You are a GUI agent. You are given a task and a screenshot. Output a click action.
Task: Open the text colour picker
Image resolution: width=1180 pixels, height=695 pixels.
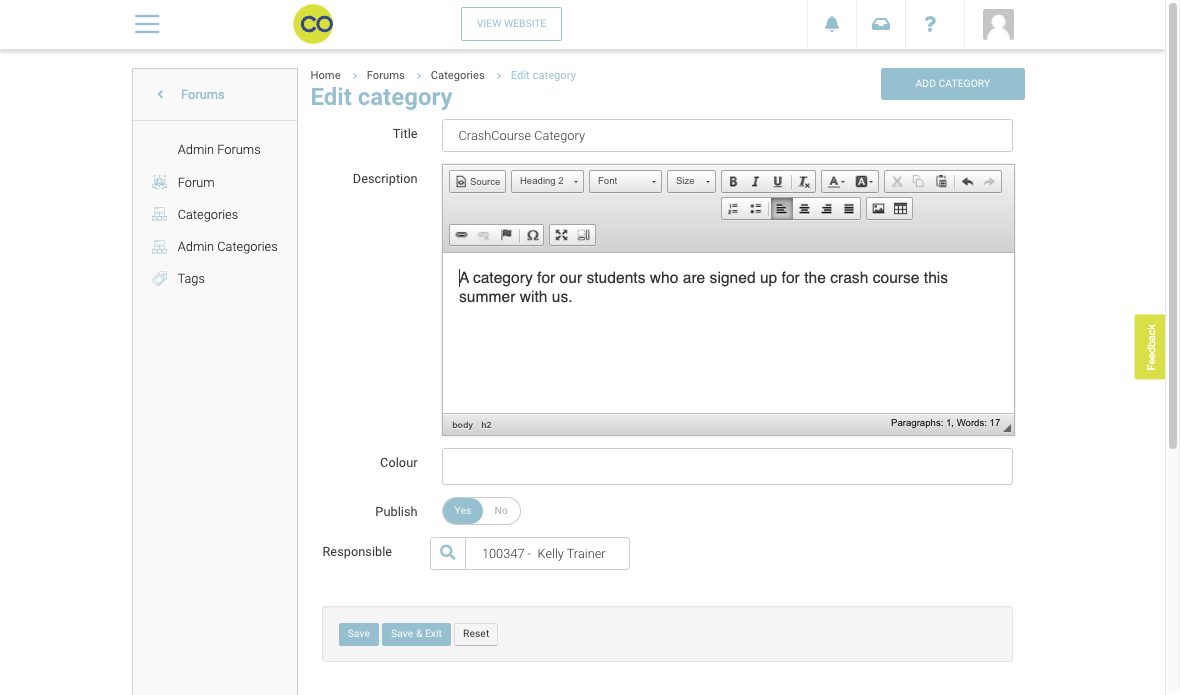coord(835,182)
